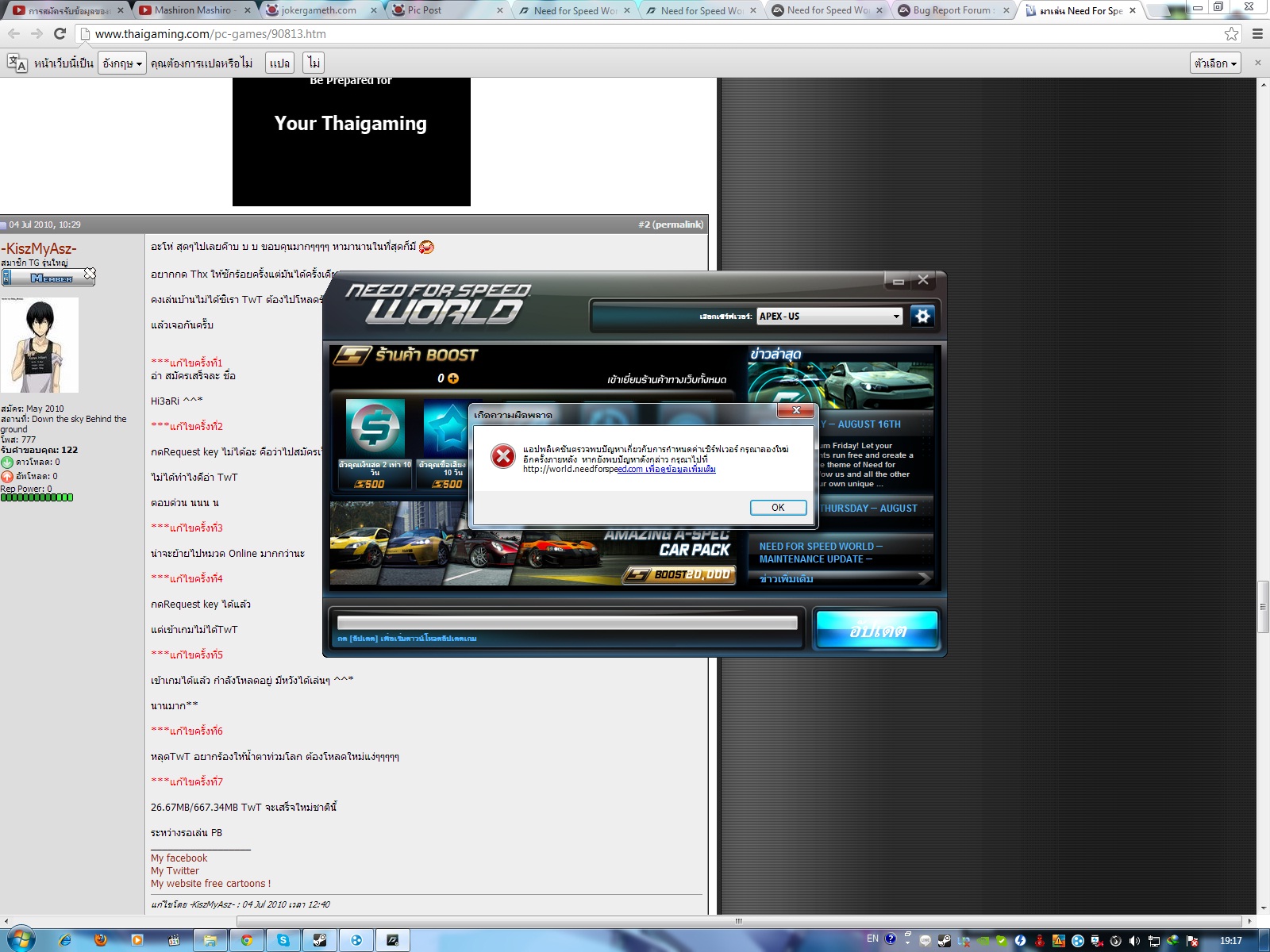Open the August 16th news headline
Screen dimensions: 1270x952
862,424
